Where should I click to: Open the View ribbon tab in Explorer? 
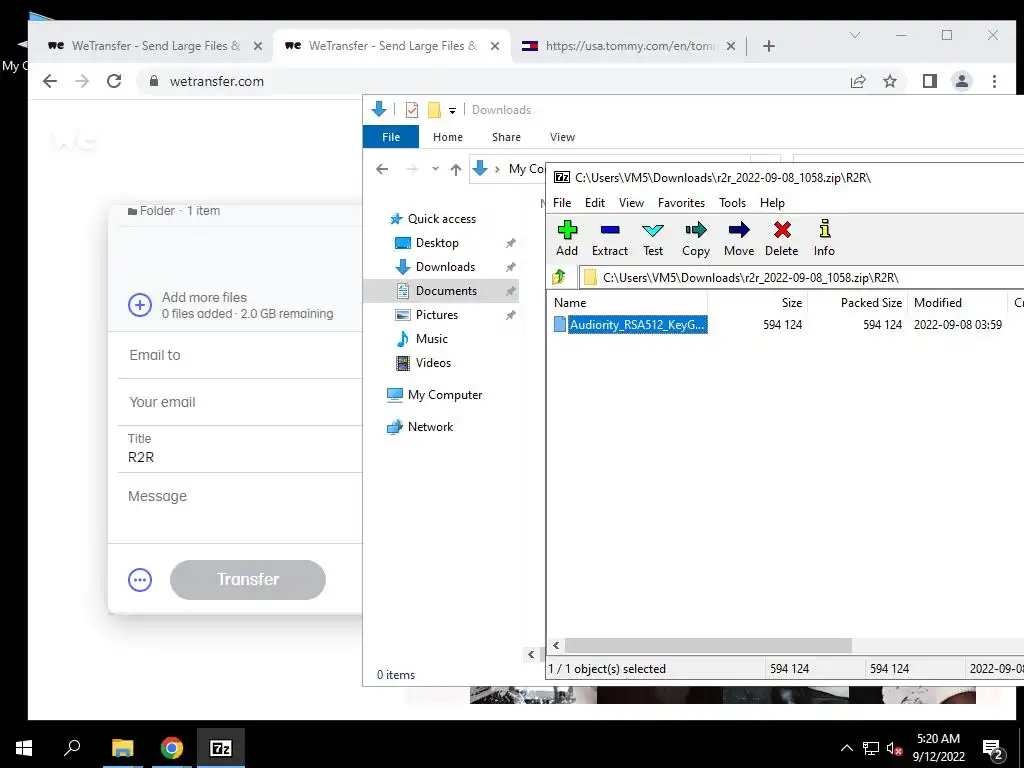[562, 137]
